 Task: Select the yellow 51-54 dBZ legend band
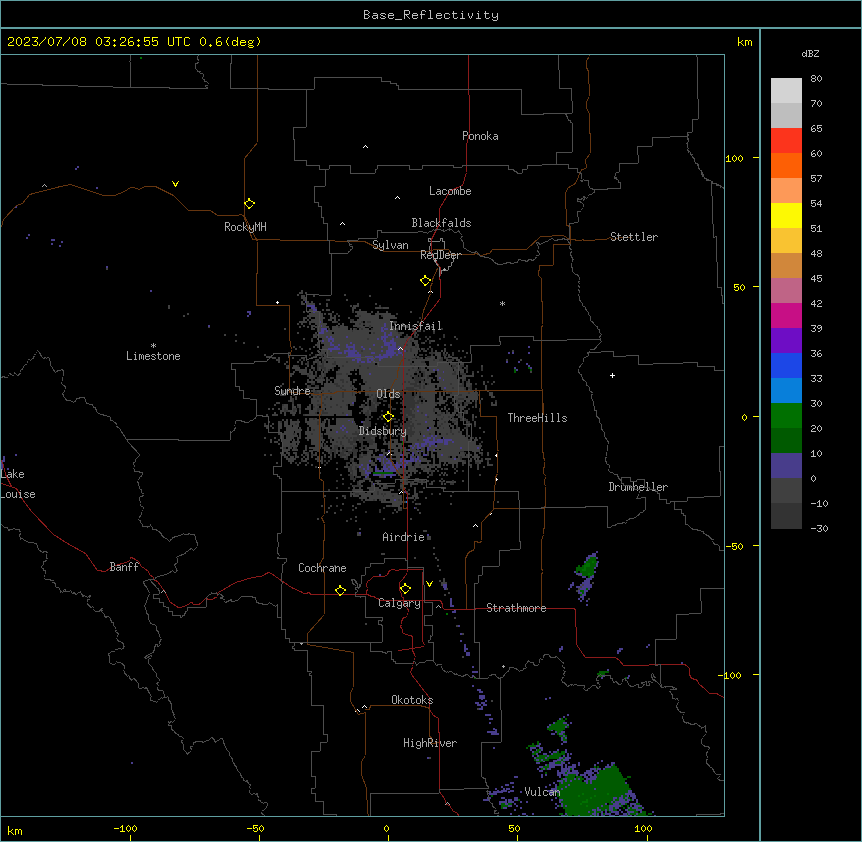786,215
